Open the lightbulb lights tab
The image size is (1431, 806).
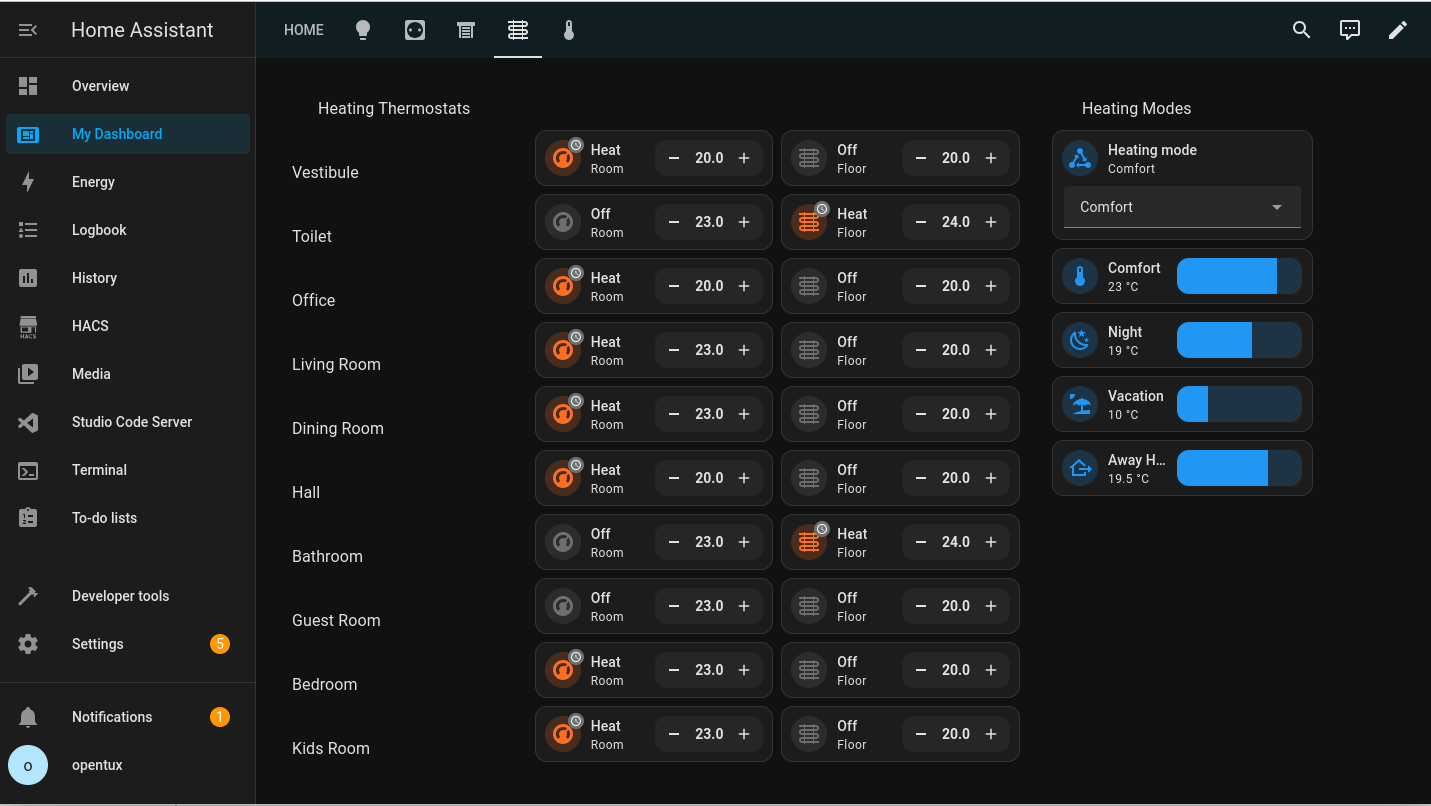pyautogui.click(x=363, y=30)
